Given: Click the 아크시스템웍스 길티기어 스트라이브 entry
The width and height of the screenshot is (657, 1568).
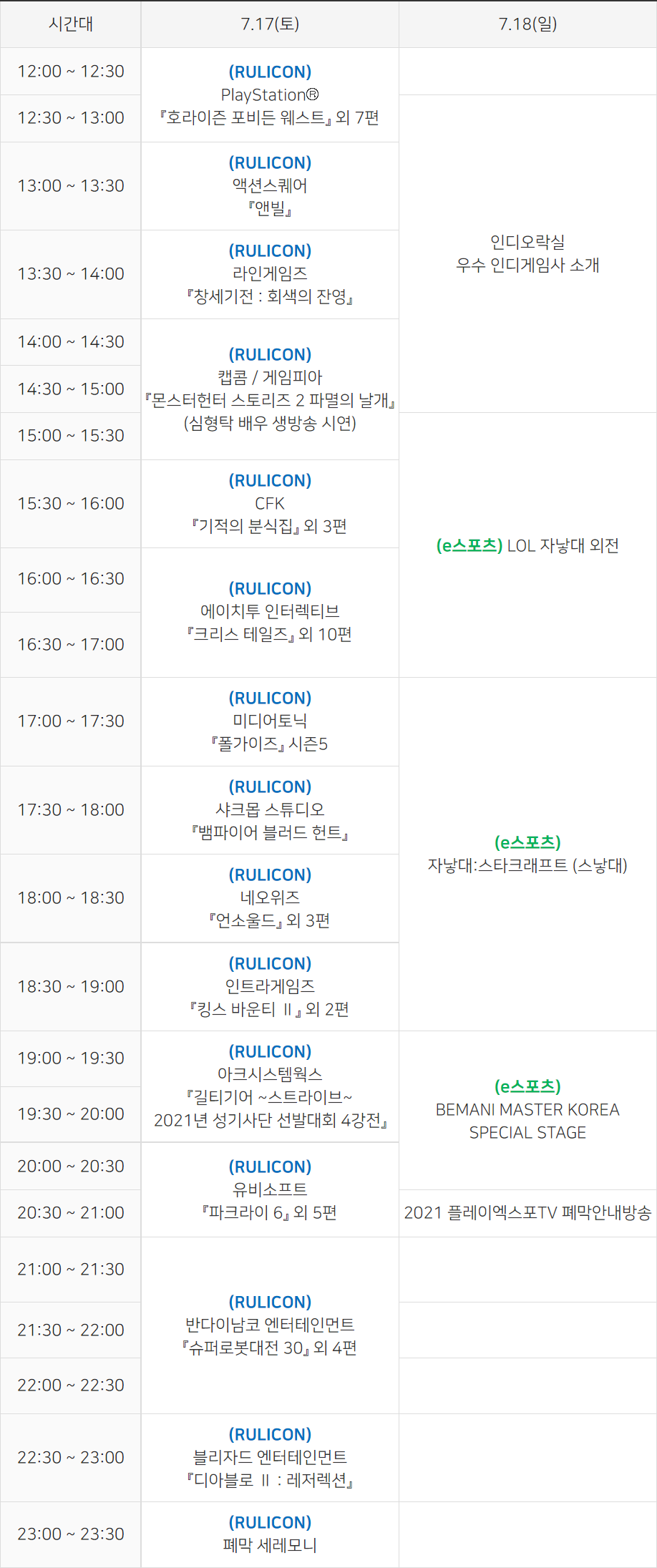Looking at the screenshot, I should 270,1086.
